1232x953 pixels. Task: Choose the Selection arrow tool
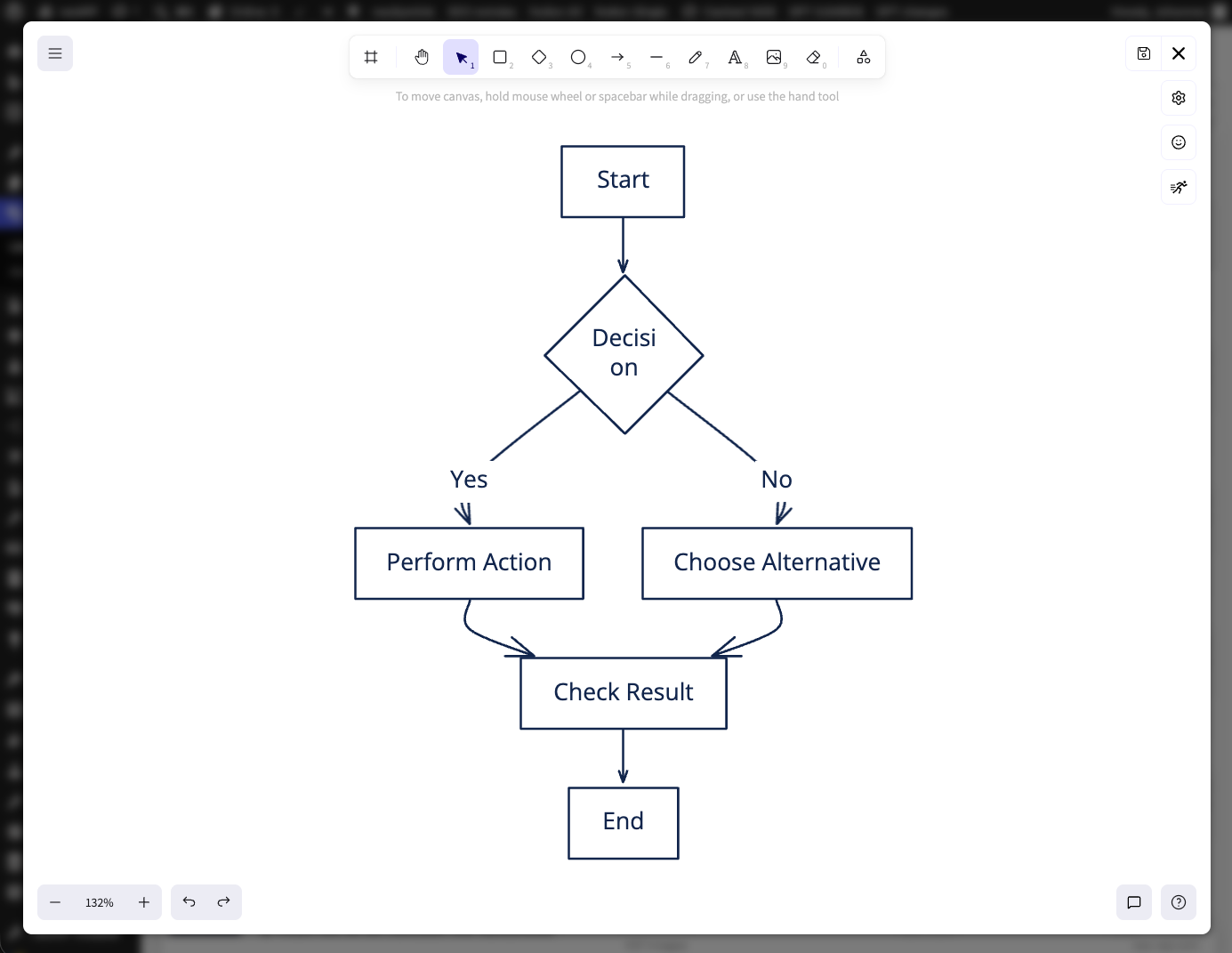[461, 57]
